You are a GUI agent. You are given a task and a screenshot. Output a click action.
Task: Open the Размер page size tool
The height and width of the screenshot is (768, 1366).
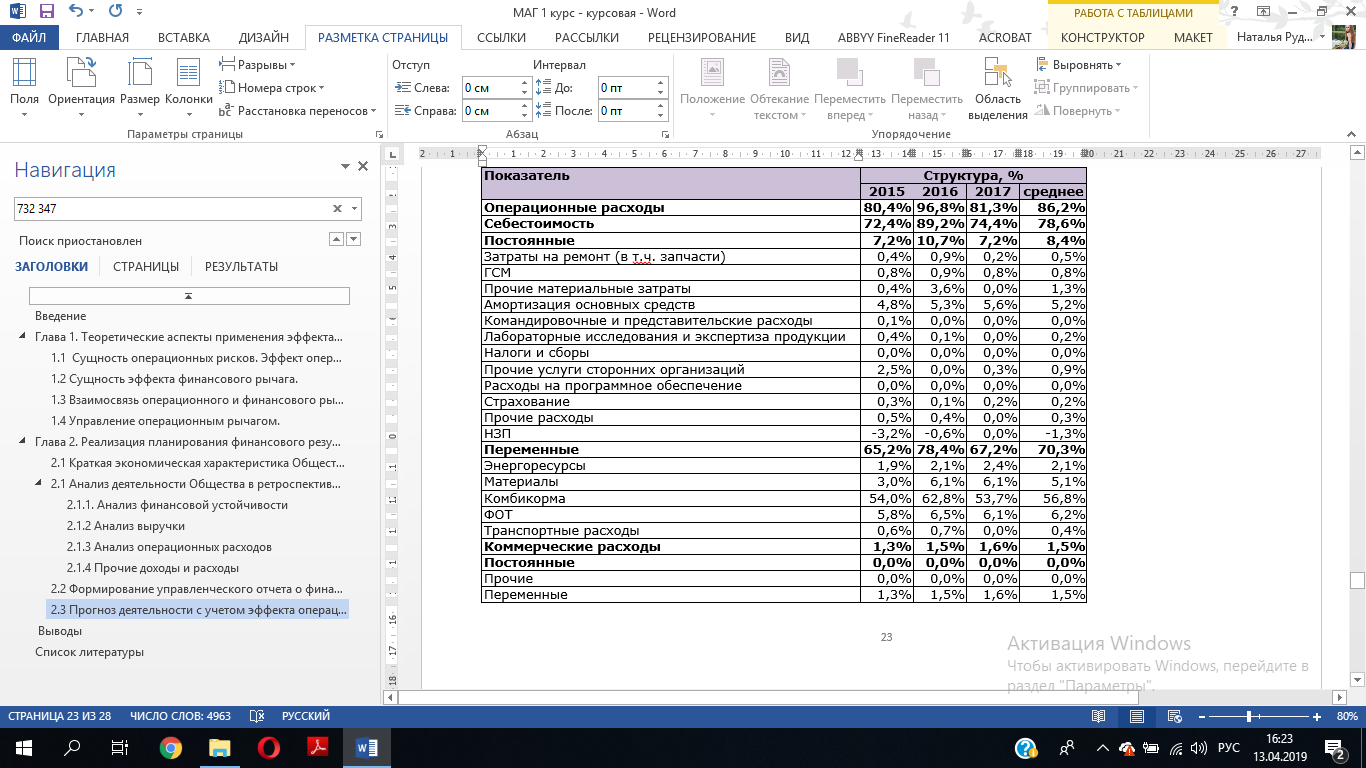(139, 78)
